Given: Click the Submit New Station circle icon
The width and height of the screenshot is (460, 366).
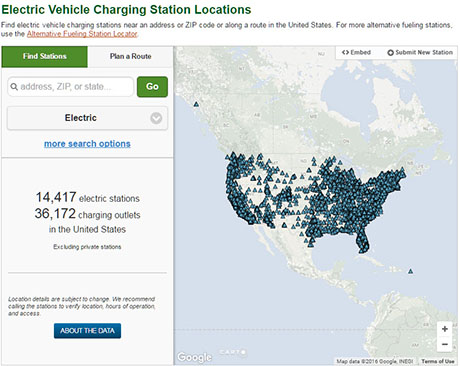Looking at the screenshot, I should tap(390, 53).
